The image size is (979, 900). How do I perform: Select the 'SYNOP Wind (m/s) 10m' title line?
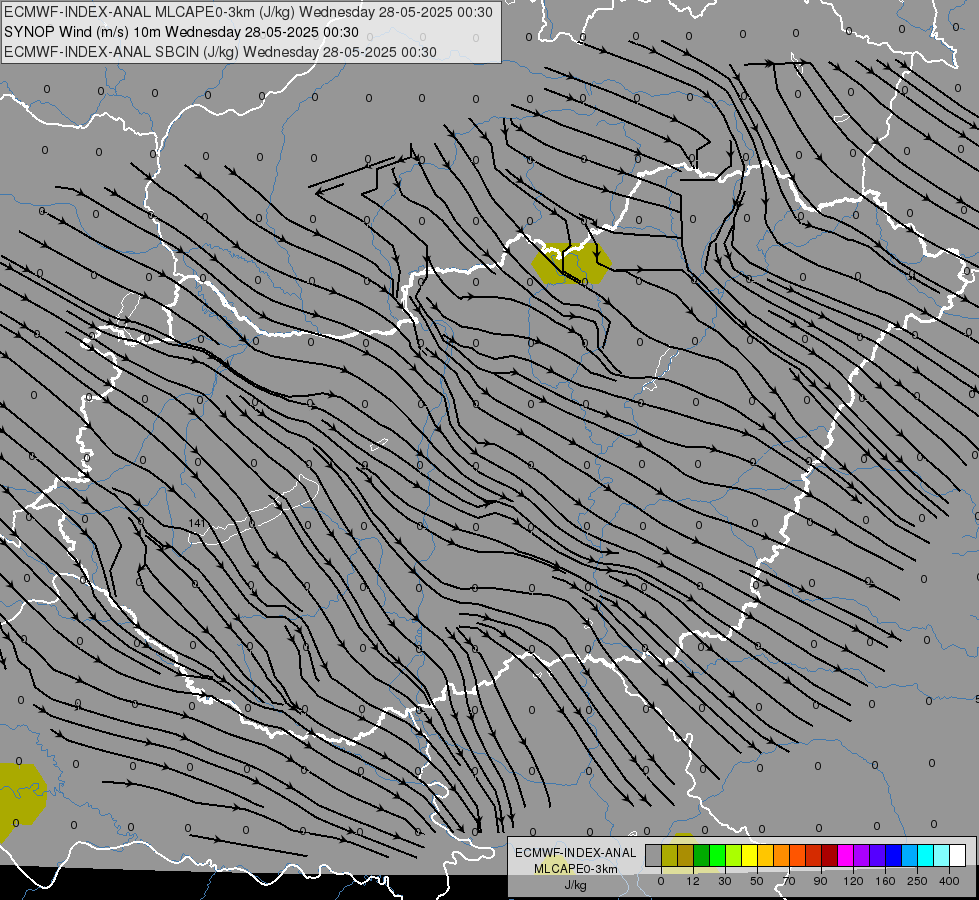point(83,32)
